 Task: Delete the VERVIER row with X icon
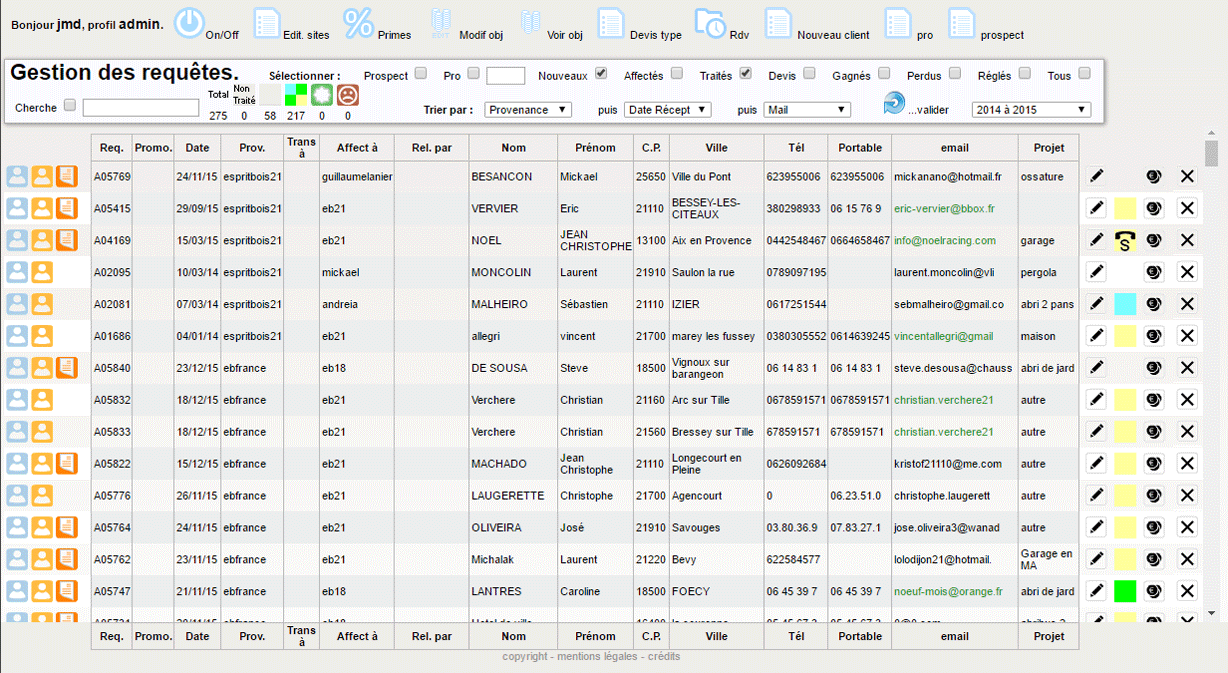(x=1187, y=208)
